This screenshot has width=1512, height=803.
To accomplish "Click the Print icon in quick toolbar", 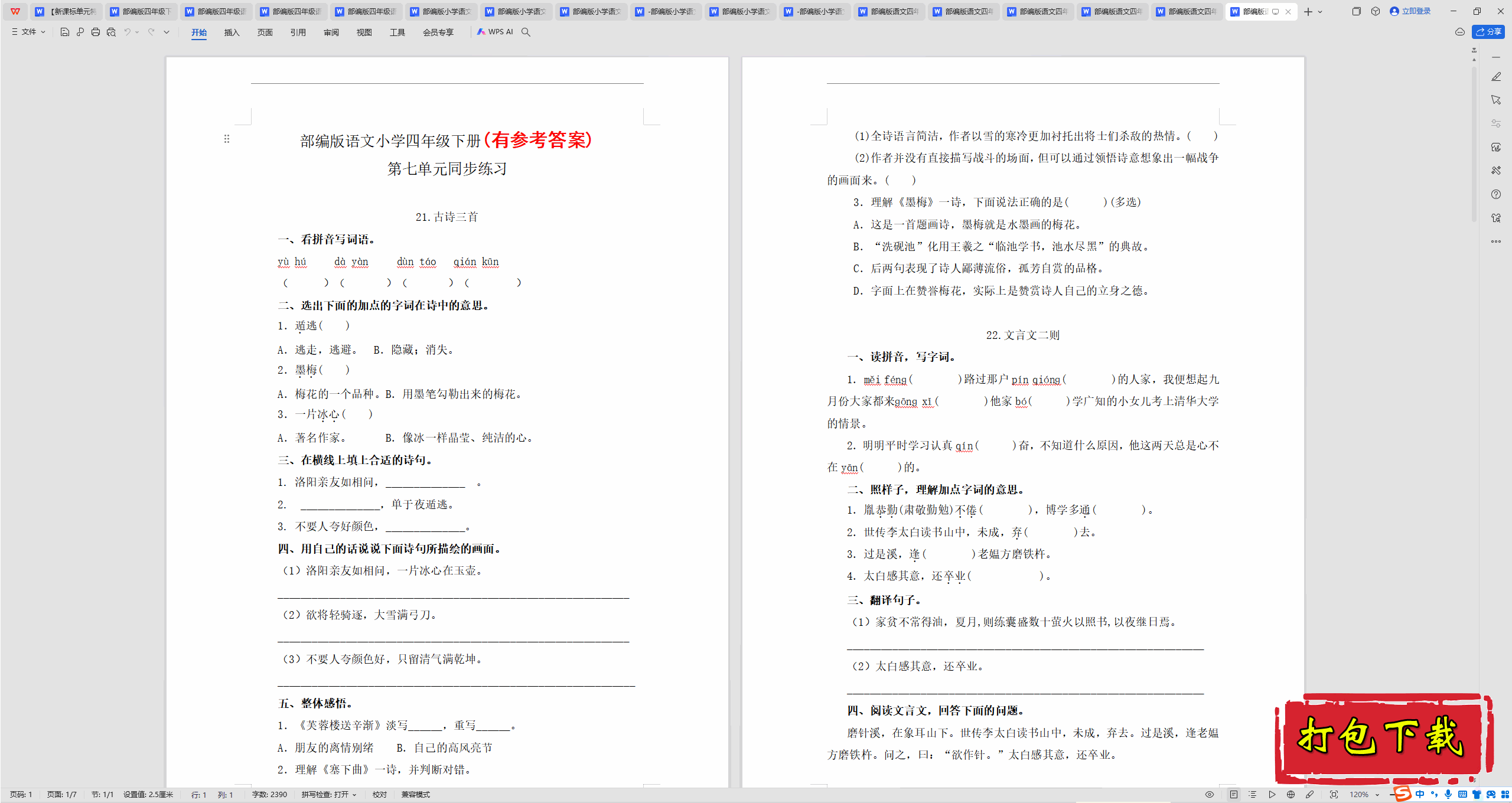I will (96, 32).
